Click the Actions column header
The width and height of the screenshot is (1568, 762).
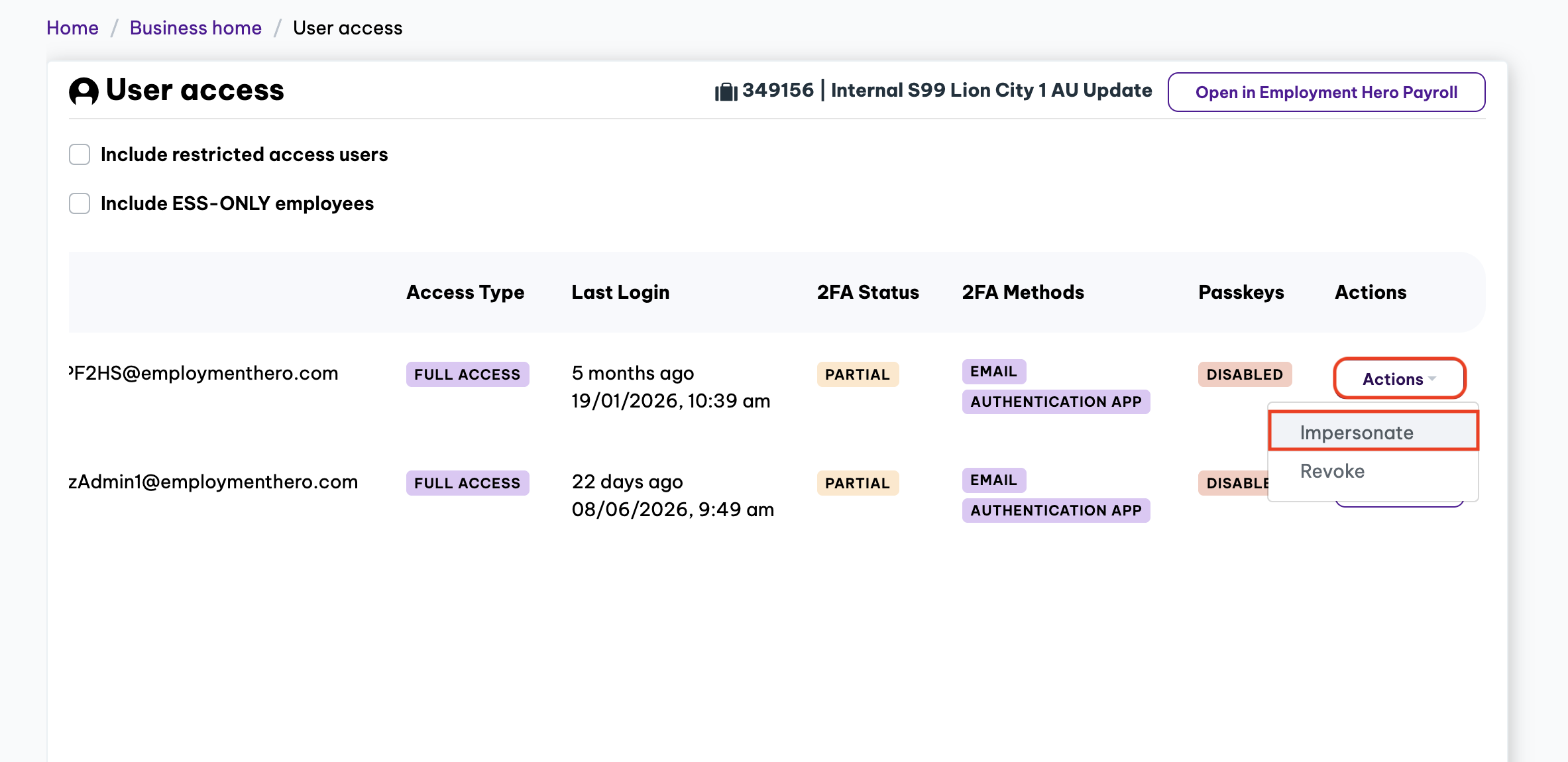(1371, 292)
